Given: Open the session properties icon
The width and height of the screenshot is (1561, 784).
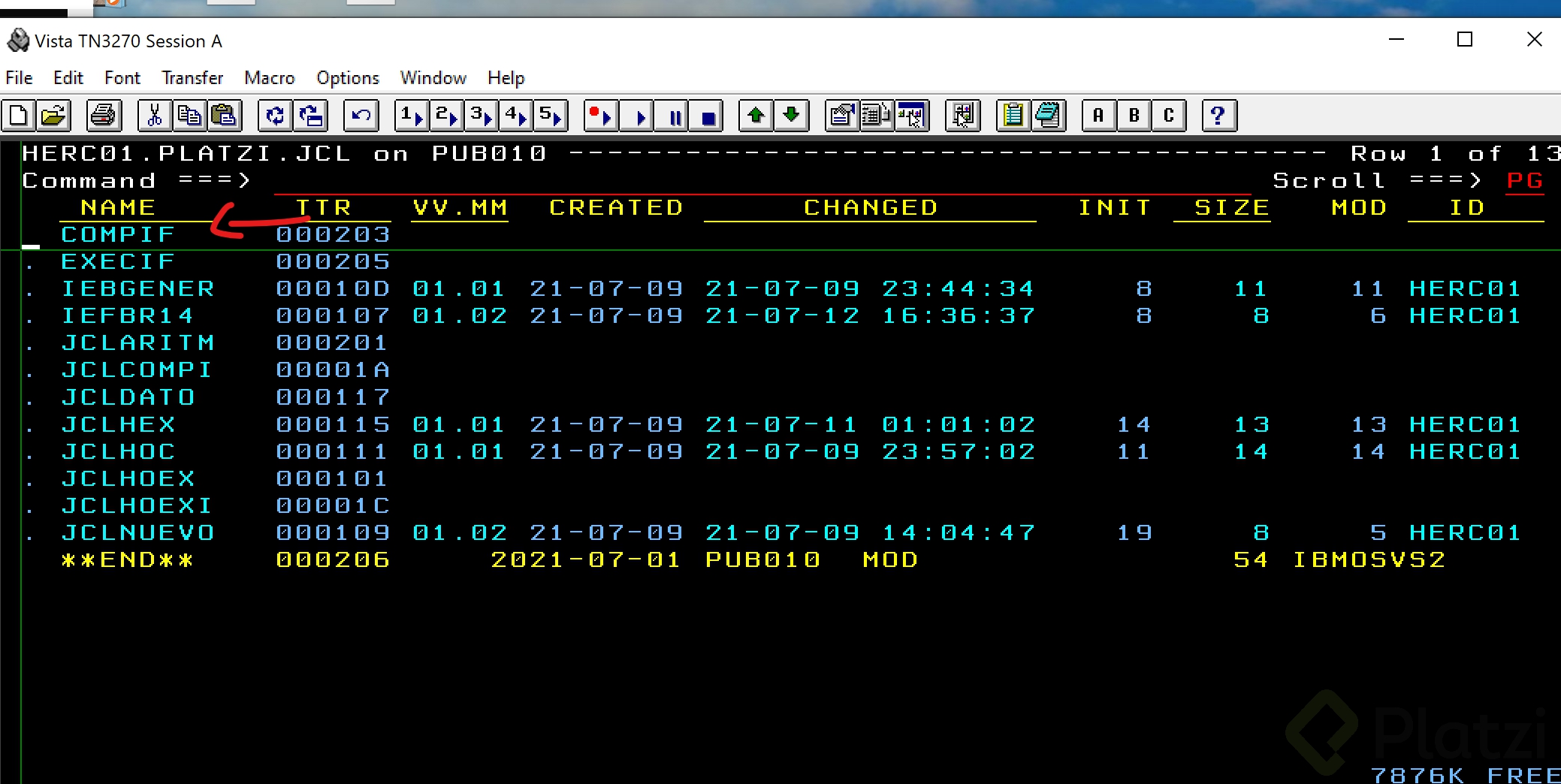Looking at the screenshot, I should 842,116.
